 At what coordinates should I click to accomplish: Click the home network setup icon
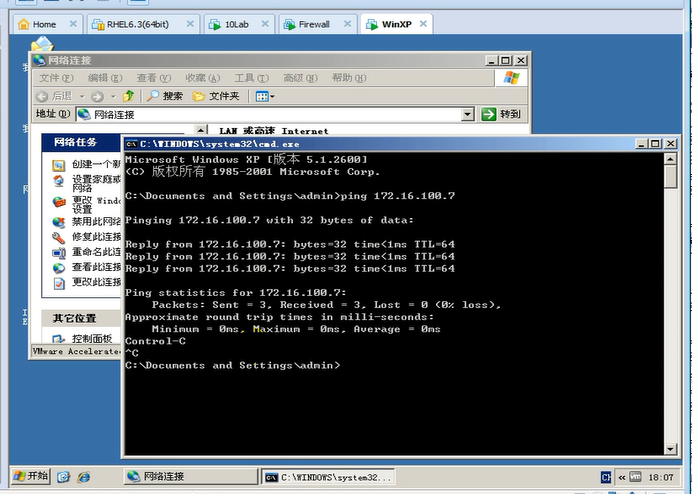(x=59, y=181)
